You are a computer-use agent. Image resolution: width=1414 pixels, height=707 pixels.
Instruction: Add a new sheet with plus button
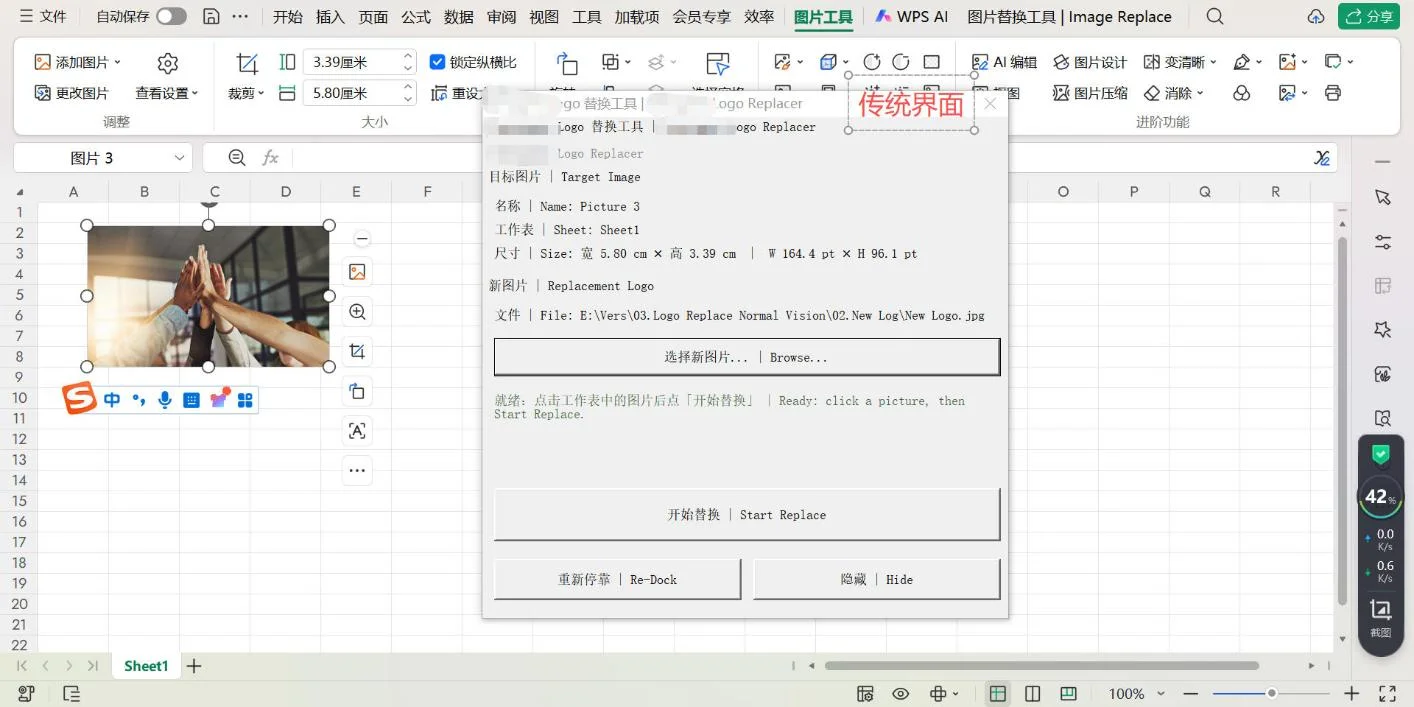pos(194,666)
